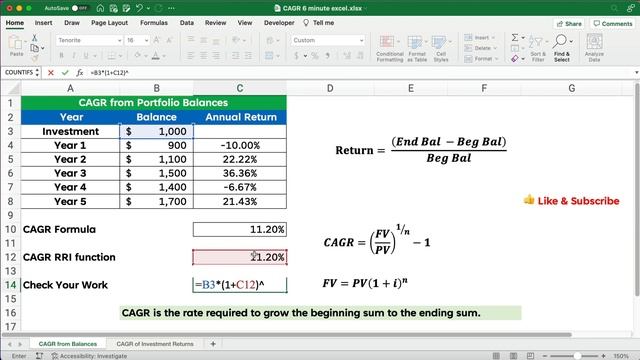Image resolution: width=640 pixels, height=360 pixels.
Task: Click the Cut scissors icon
Action: pyautogui.click(x=35, y=38)
